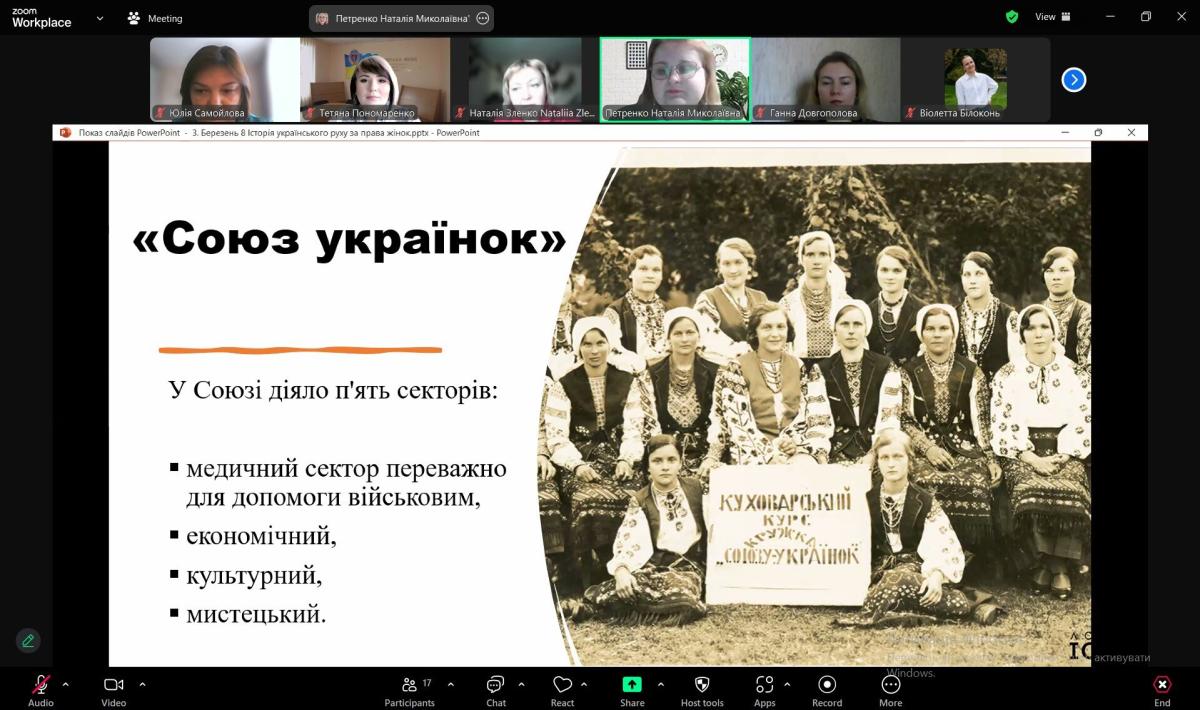Start recording with Record icon

point(827,685)
